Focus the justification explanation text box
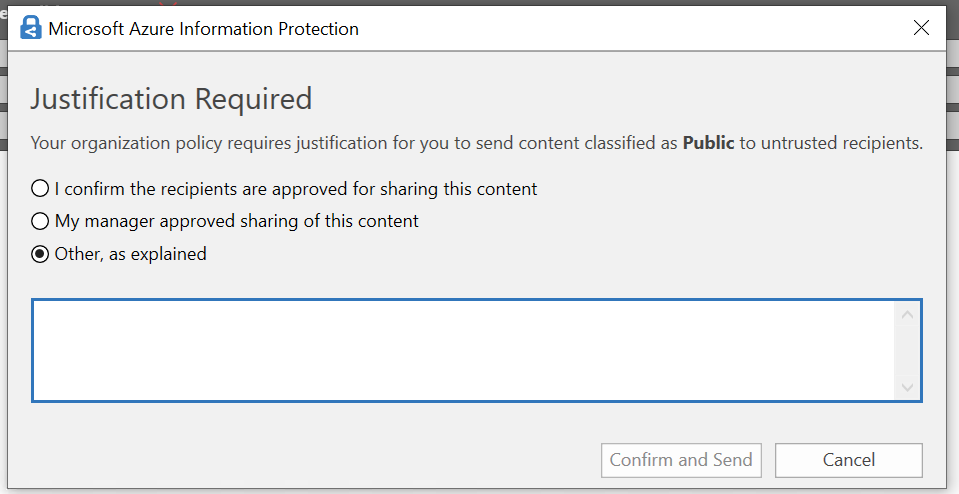 click(x=460, y=350)
